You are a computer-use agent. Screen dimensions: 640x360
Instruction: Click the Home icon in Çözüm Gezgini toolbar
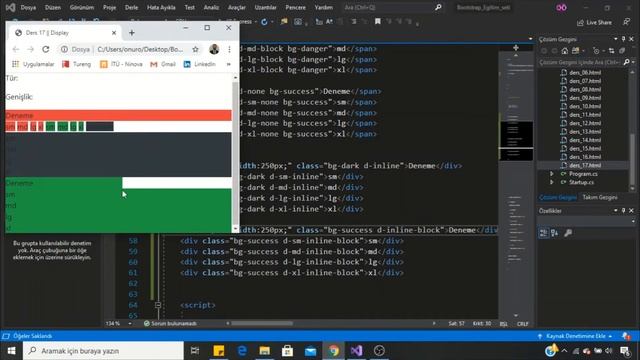[564, 51]
